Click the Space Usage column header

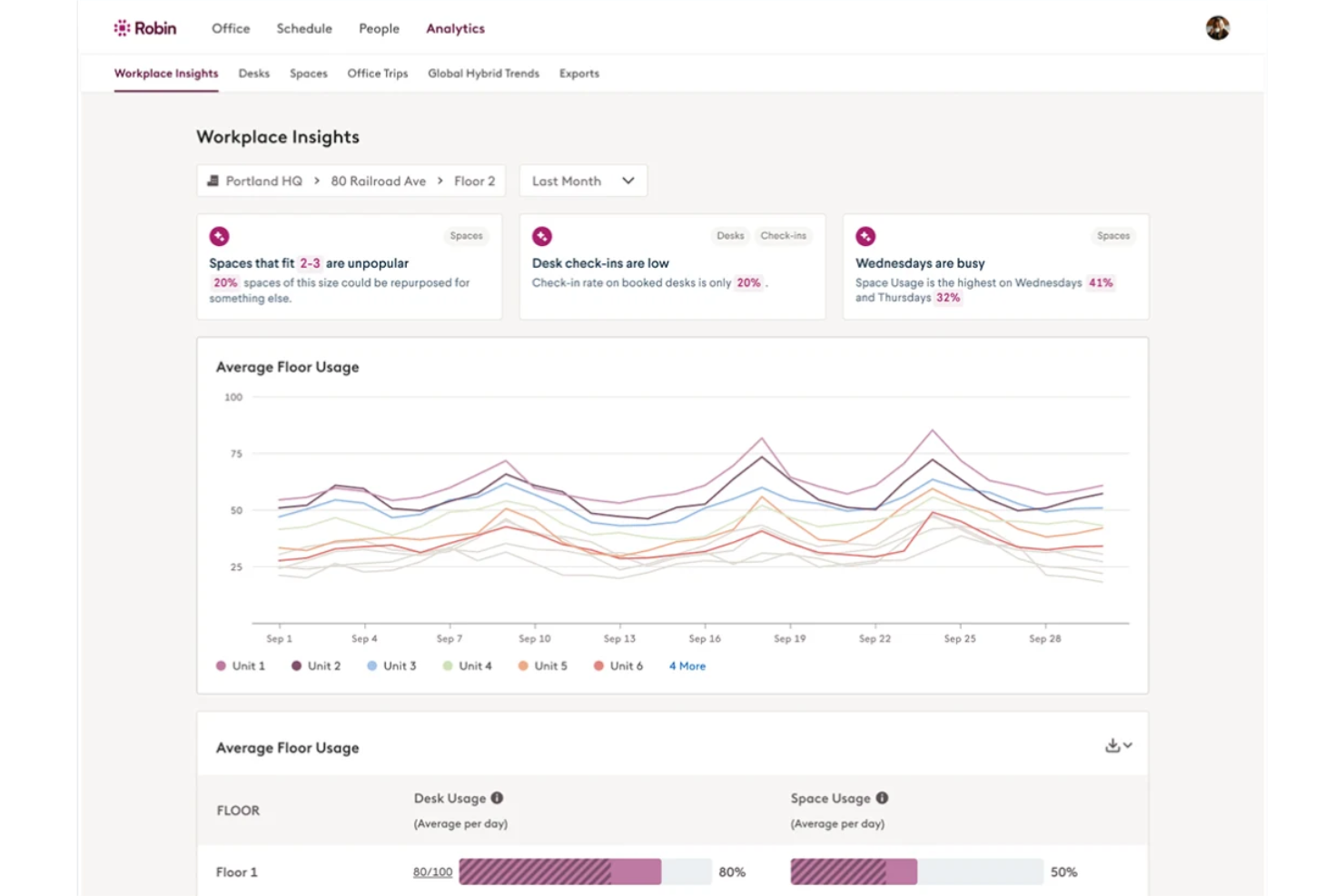(x=830, y=798)
